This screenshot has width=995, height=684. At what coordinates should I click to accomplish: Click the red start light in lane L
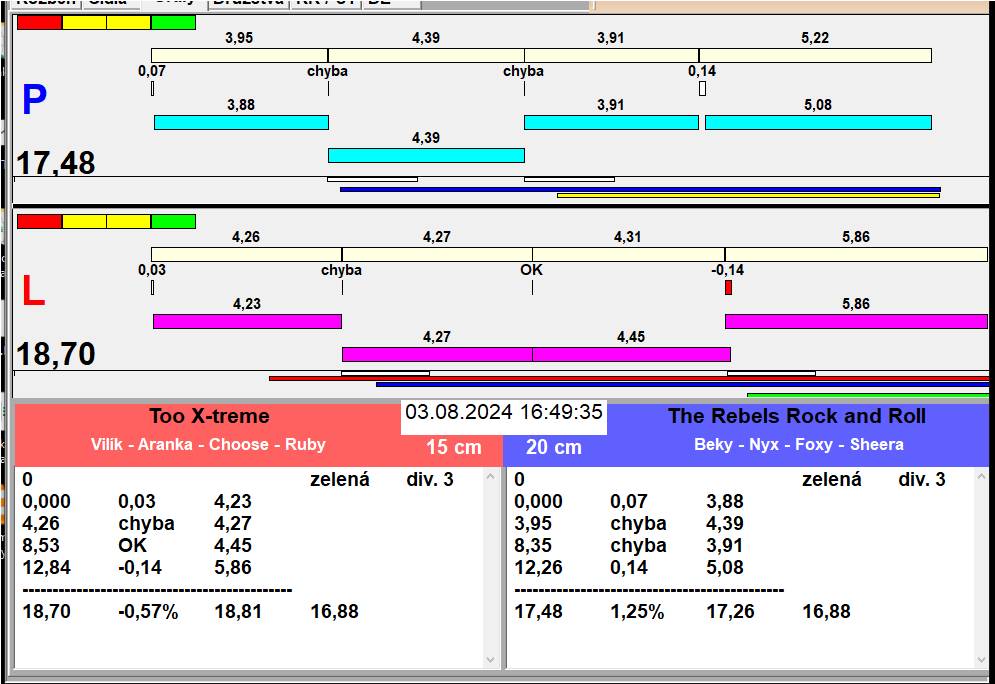(39, 221)
